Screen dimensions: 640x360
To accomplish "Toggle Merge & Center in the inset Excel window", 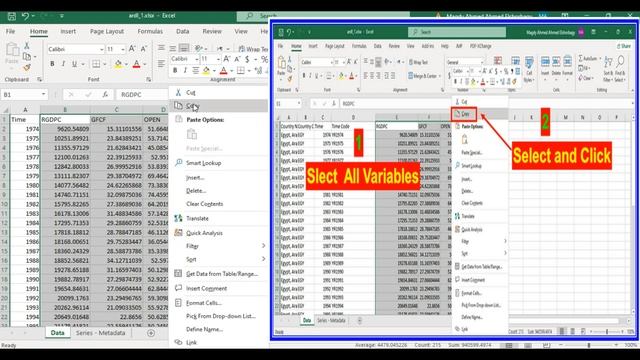I will [x=424, y=76].
